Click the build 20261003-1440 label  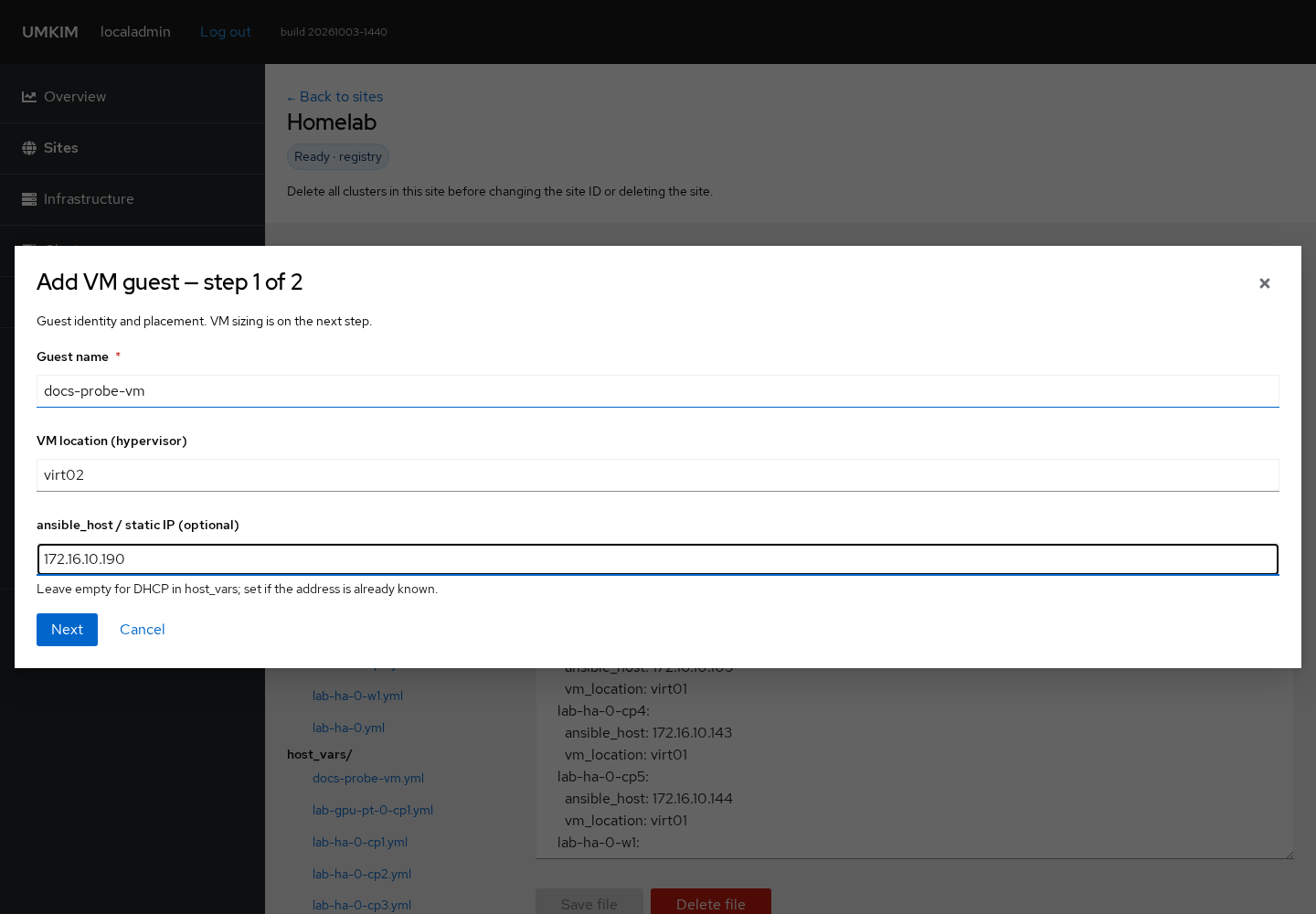(334, 32)
